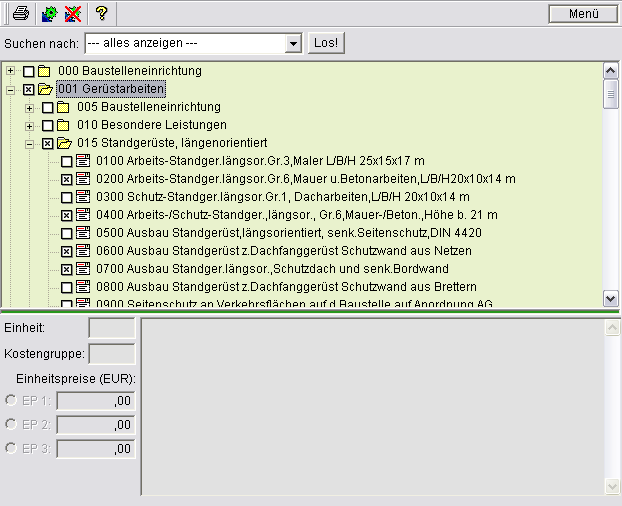Image resolution: width=622 pixels, height=506 pixels.
Task: Click document icon of item 0800
Action: pyautogui.click(x=83, y=287)
